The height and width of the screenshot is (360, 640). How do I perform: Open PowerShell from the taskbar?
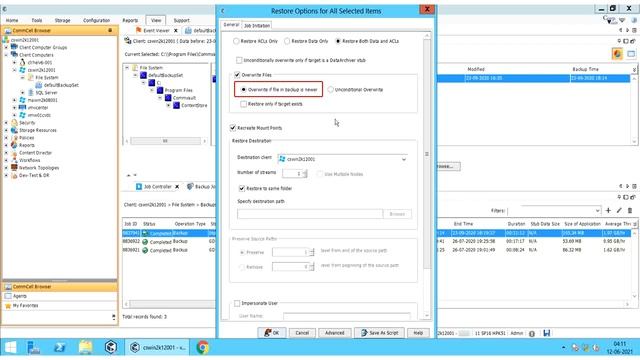coord(60,347)
